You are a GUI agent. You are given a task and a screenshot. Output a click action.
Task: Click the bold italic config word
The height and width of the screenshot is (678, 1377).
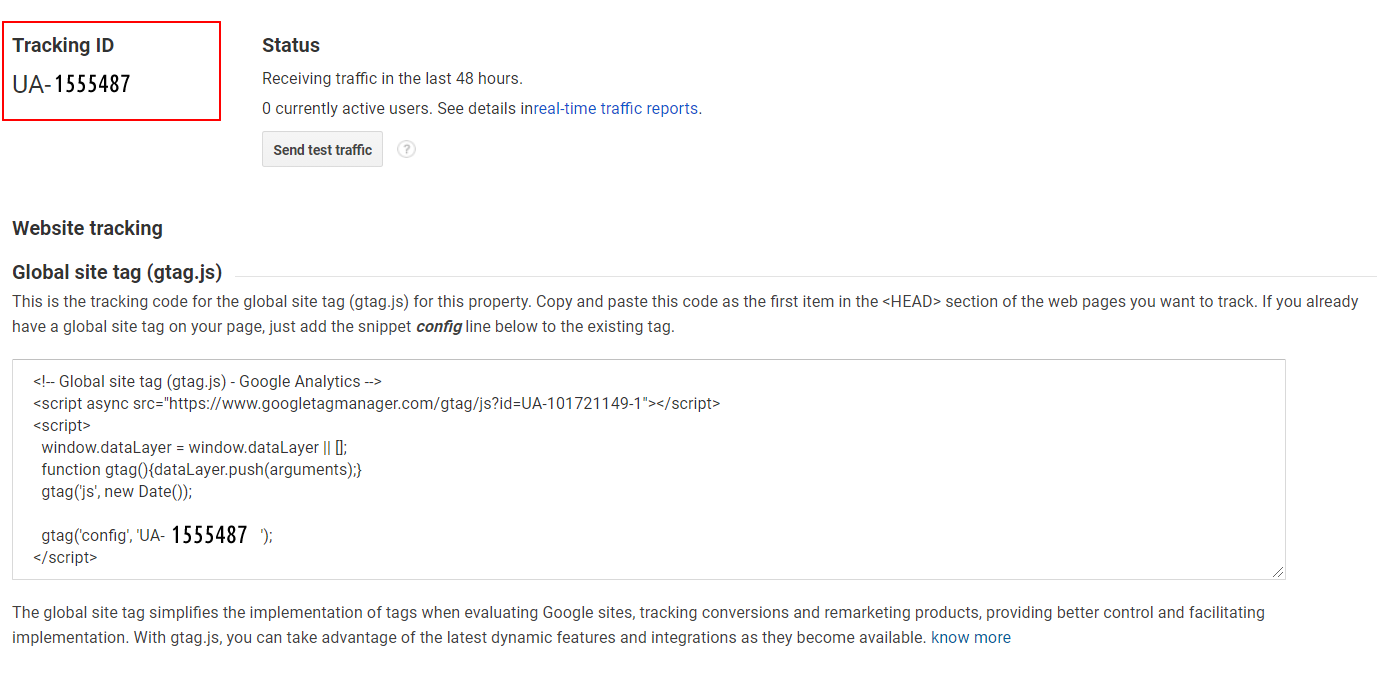pos(438,326)
